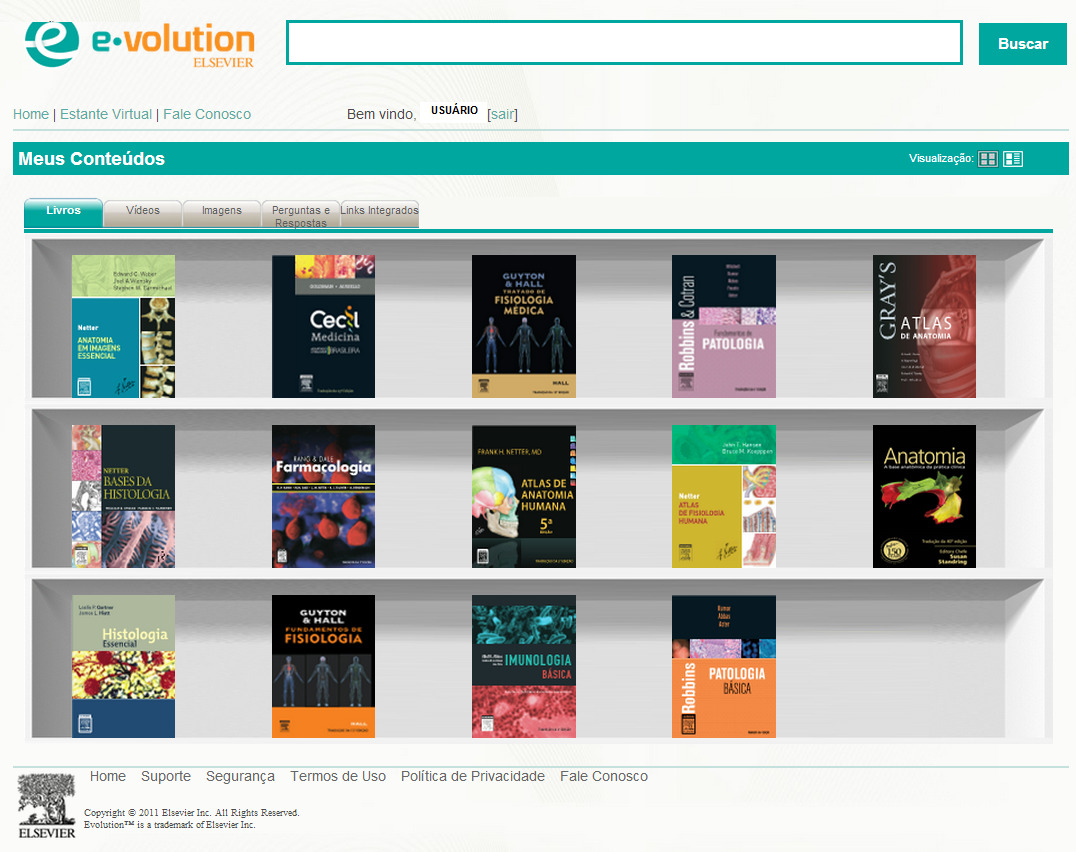The image size is (1076, 852).
Task: Select Netter Bases da Histologia book
Action: (x=123, y=496)
